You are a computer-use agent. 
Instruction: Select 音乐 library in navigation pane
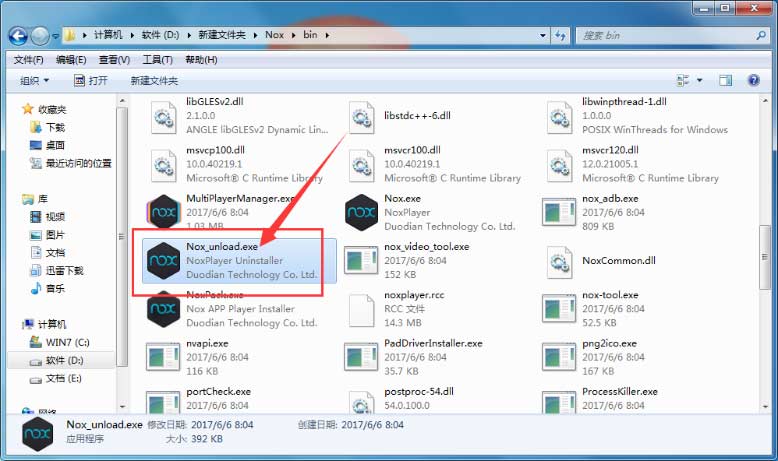point(55,288)
